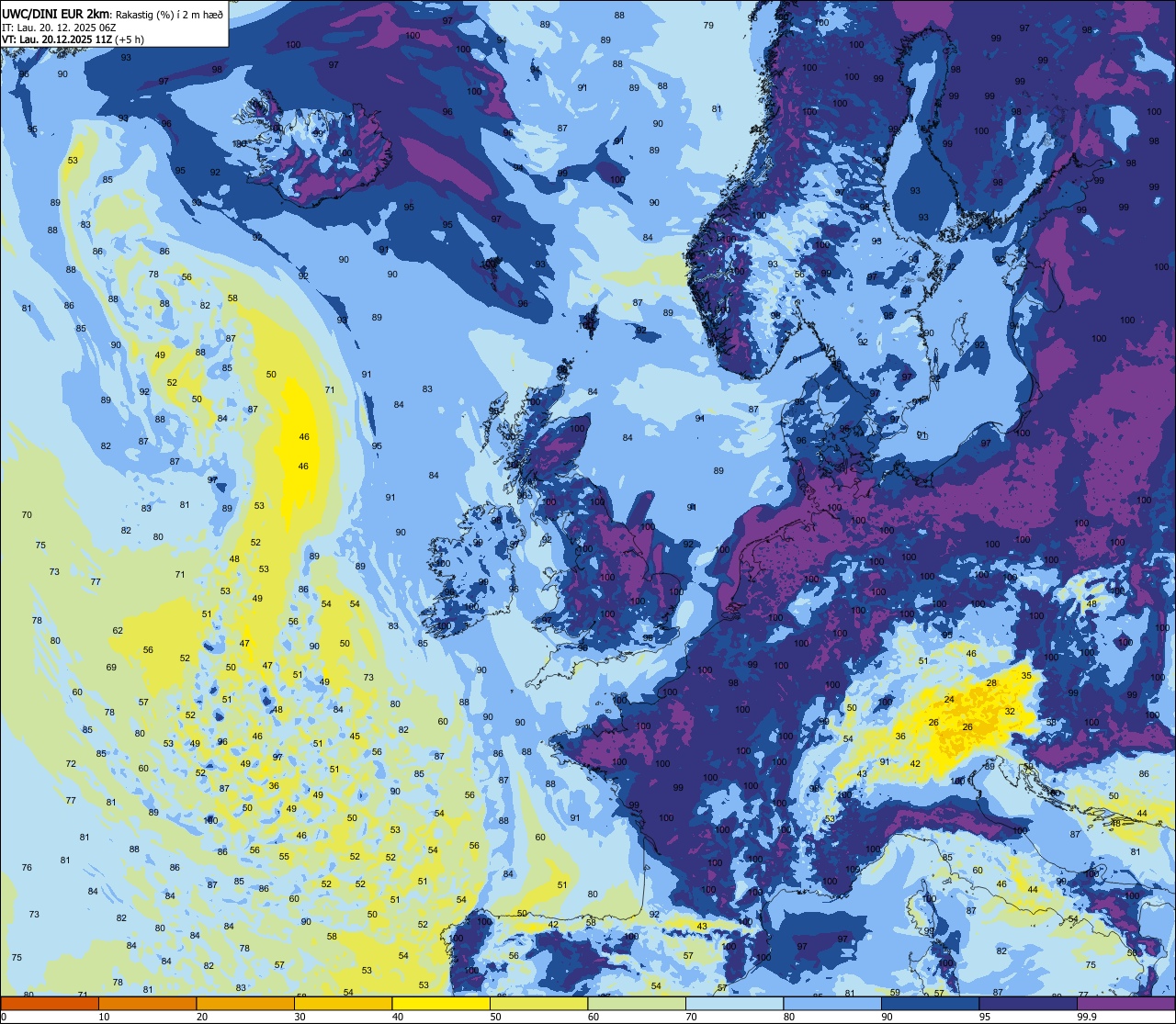Click the 0–10 dark orange legend swatch
Image resolution: width=1176 pixels, height=1024 pixels.
[x=50, y=1004]
